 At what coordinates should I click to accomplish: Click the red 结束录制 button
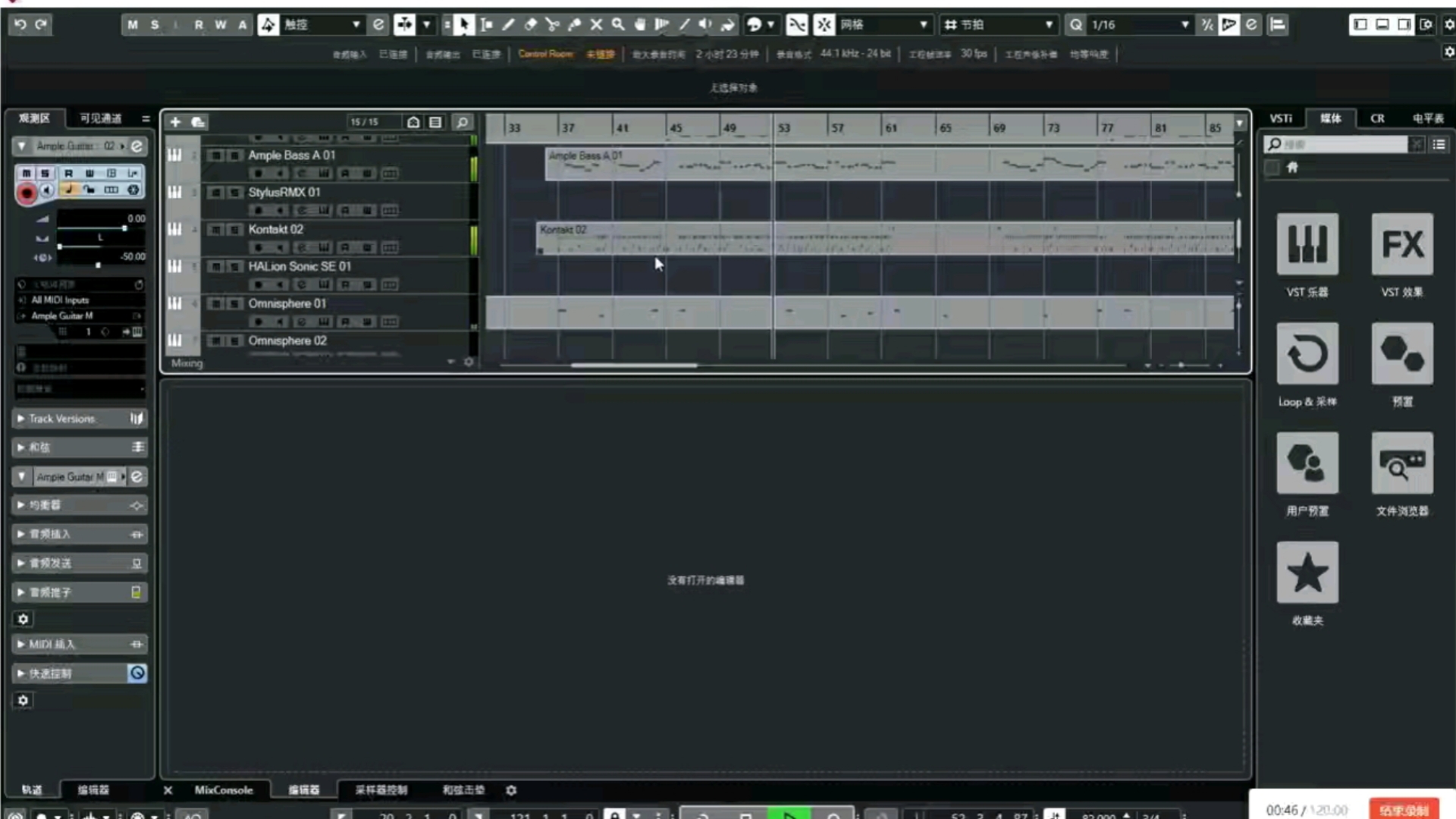click(x=1404, y=810)
